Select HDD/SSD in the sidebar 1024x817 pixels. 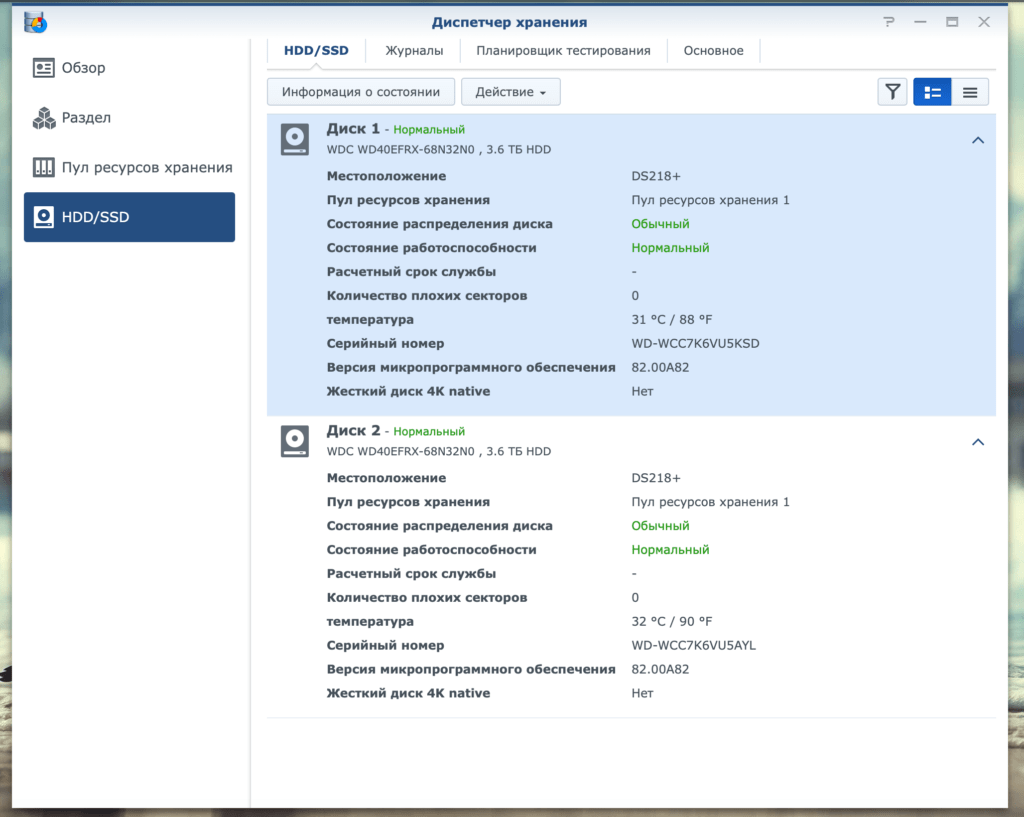click(x=129, y=217)
